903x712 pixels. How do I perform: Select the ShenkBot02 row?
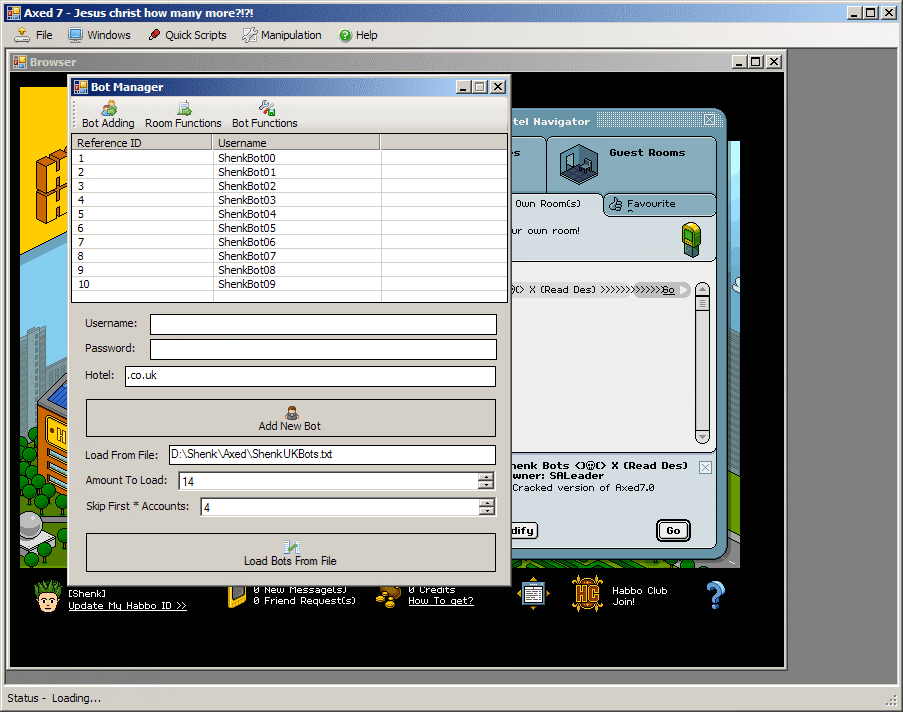[290, 186]
